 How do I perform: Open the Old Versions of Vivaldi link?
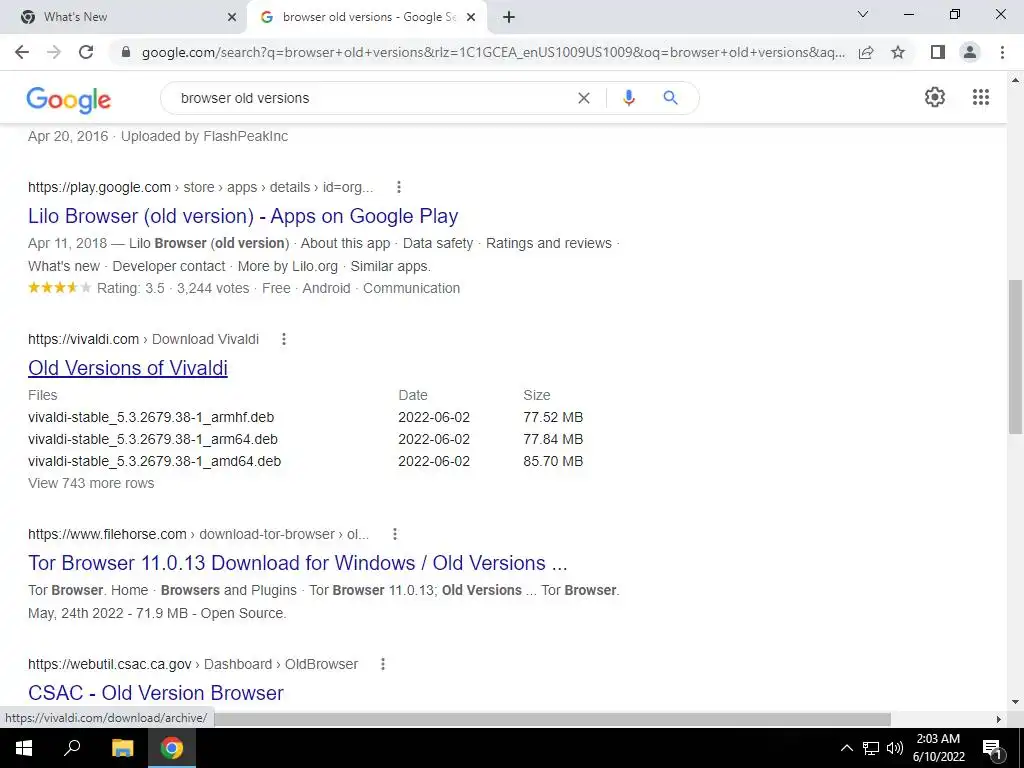coord(128,368)
